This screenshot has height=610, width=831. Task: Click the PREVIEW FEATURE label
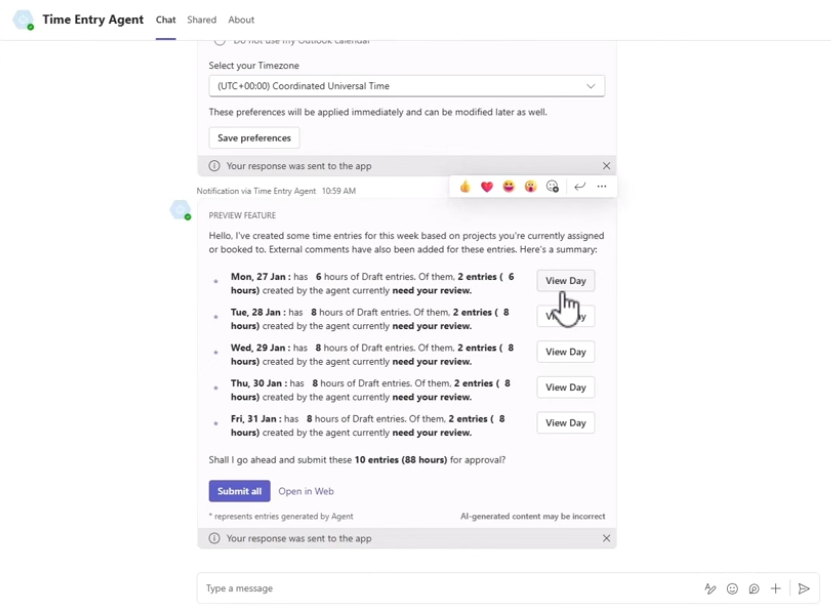click(242, 215)
